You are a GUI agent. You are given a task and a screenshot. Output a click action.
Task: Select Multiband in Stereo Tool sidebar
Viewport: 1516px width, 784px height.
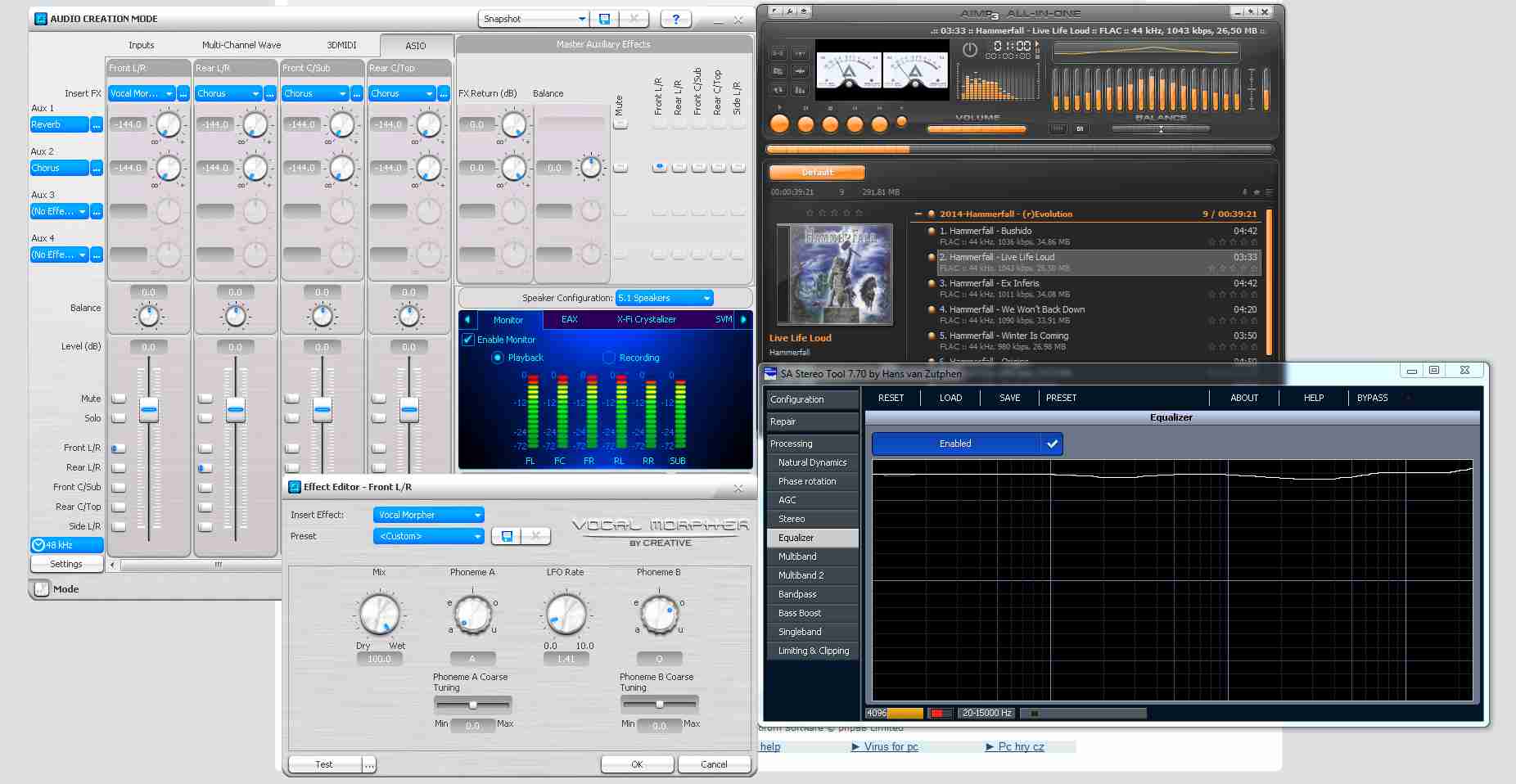tap(813, 556)
